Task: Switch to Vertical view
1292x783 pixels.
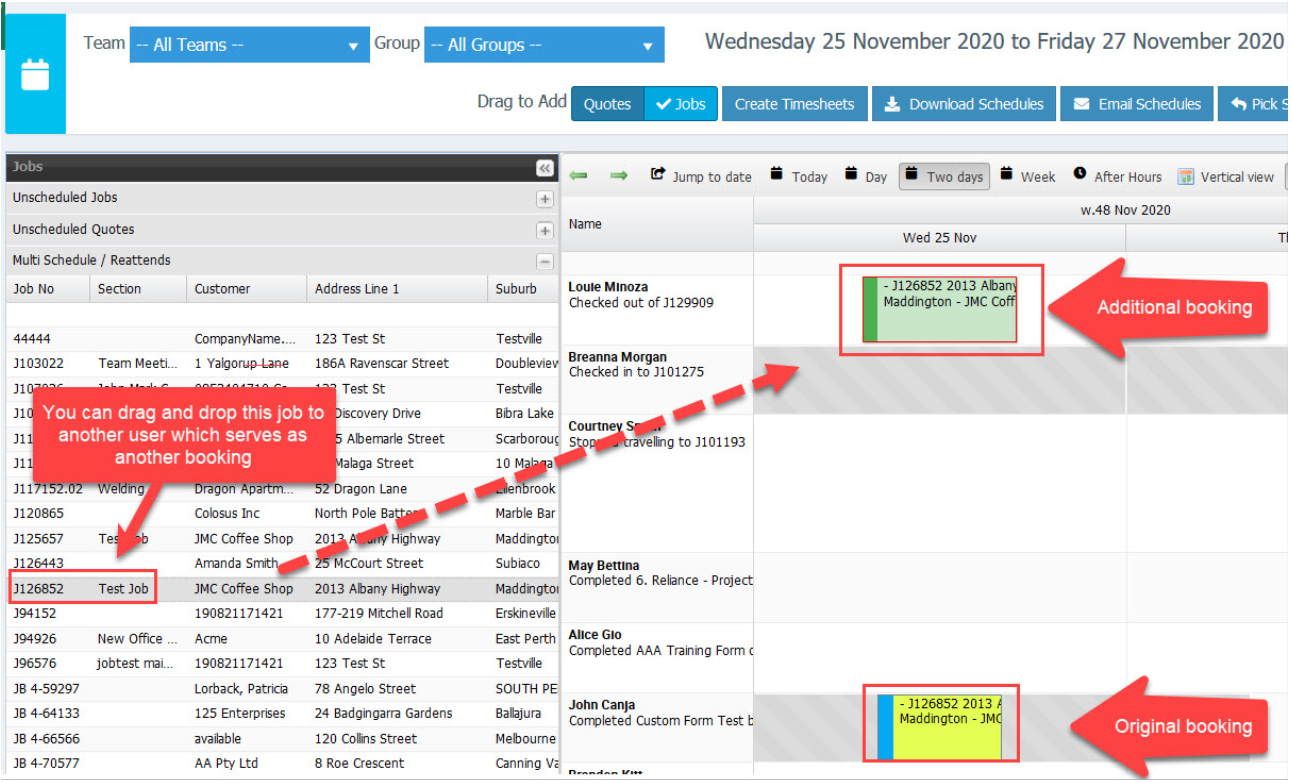Action: click(x=1225, y=177)
